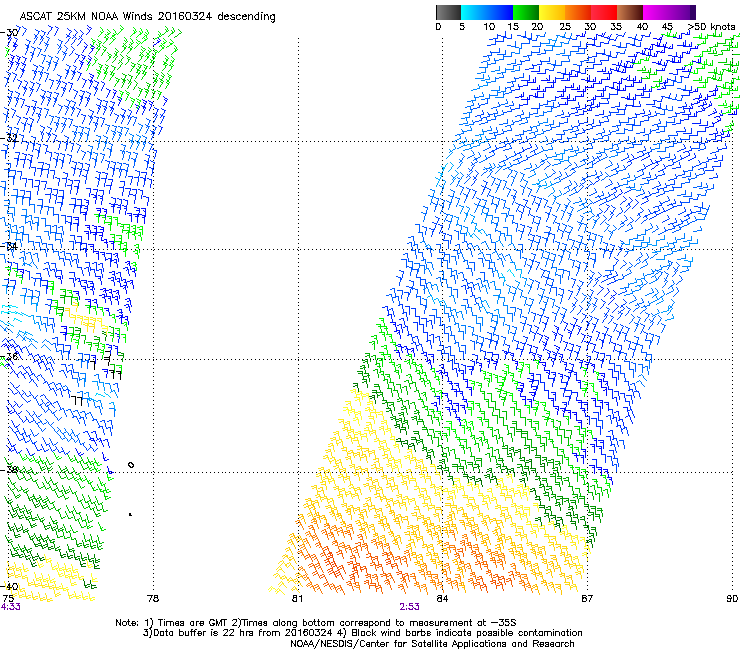Click the gray 0-5 knots color swatch

pyautogui.click(x=448, y=12)
